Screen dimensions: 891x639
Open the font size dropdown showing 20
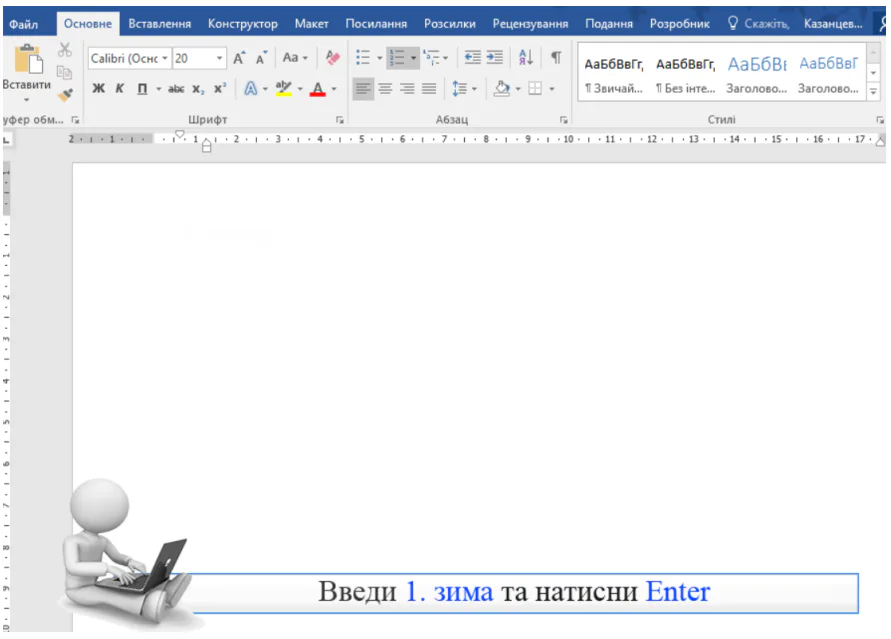pos(220,59)
